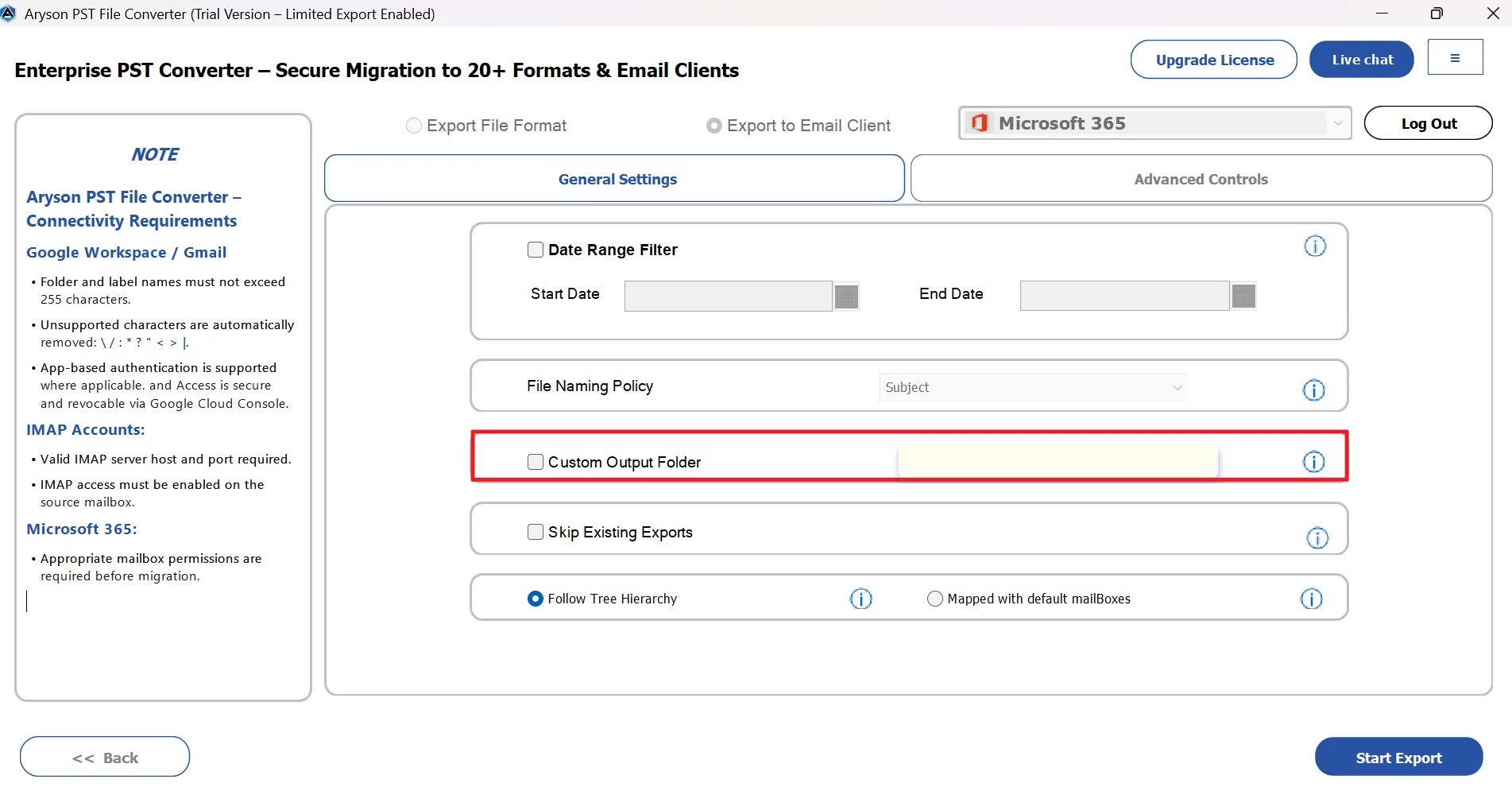This screenshot has width=1512, height=791.
Task: Click the Aryson app logo in title bar
Action: 8,14
